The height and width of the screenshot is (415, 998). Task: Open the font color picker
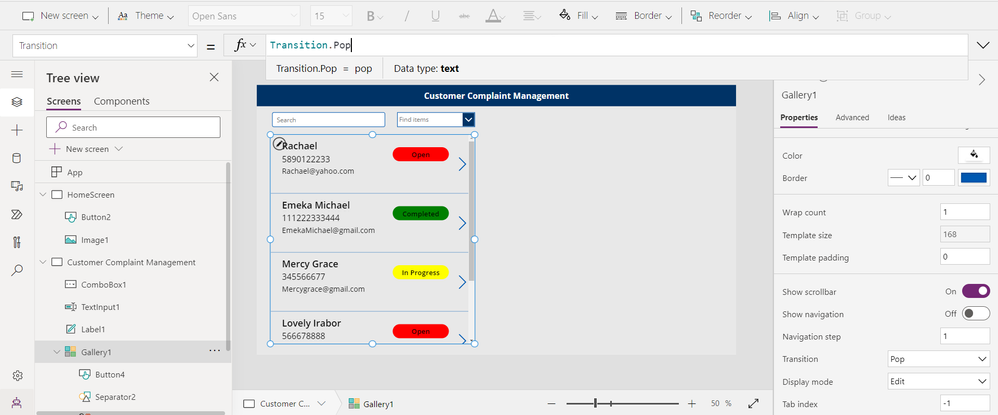point(496,16)
